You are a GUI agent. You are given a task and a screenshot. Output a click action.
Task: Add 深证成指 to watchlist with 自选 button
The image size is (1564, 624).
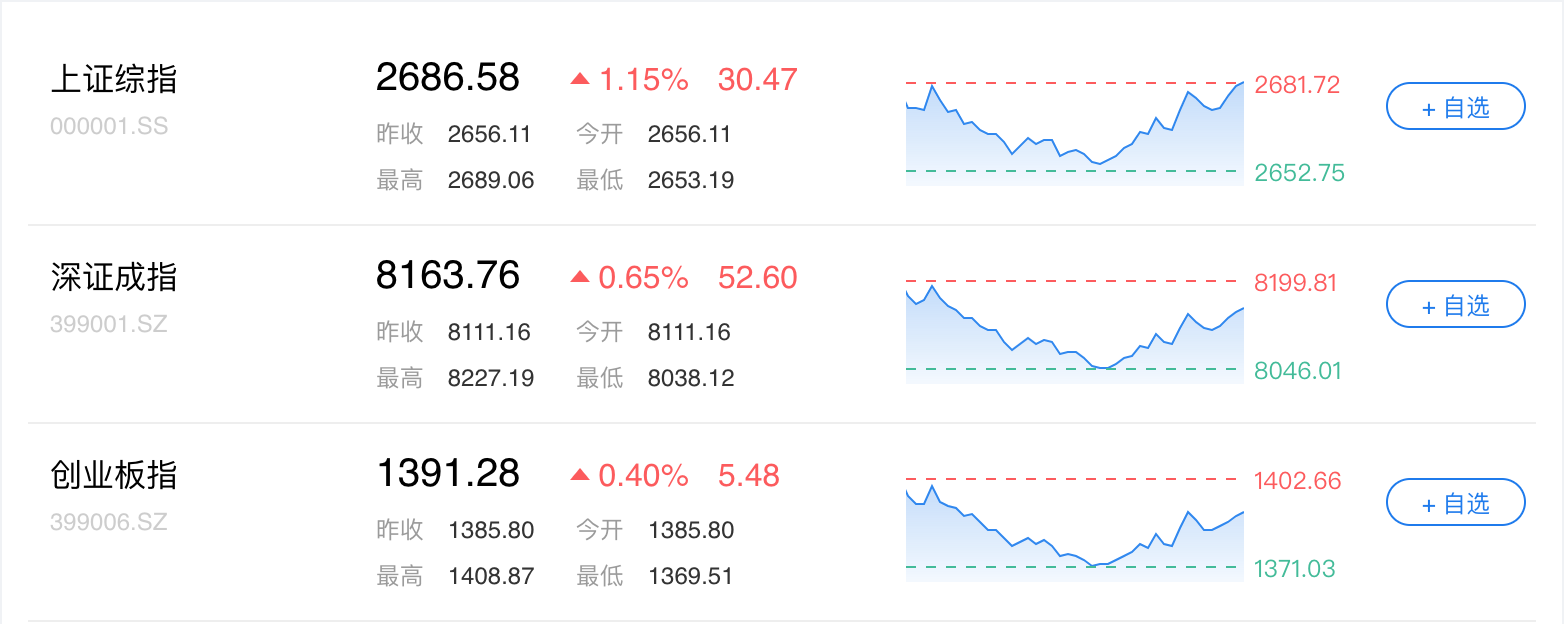(1455, 305)
